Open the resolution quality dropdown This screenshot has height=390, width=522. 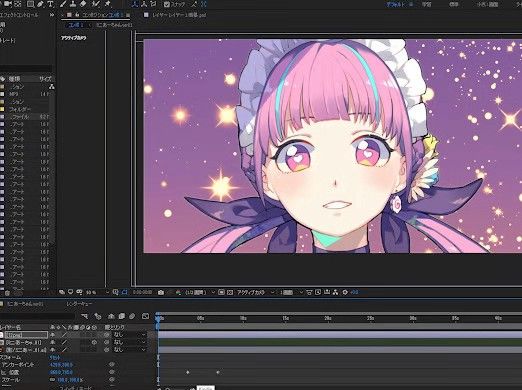click(200, 292)
